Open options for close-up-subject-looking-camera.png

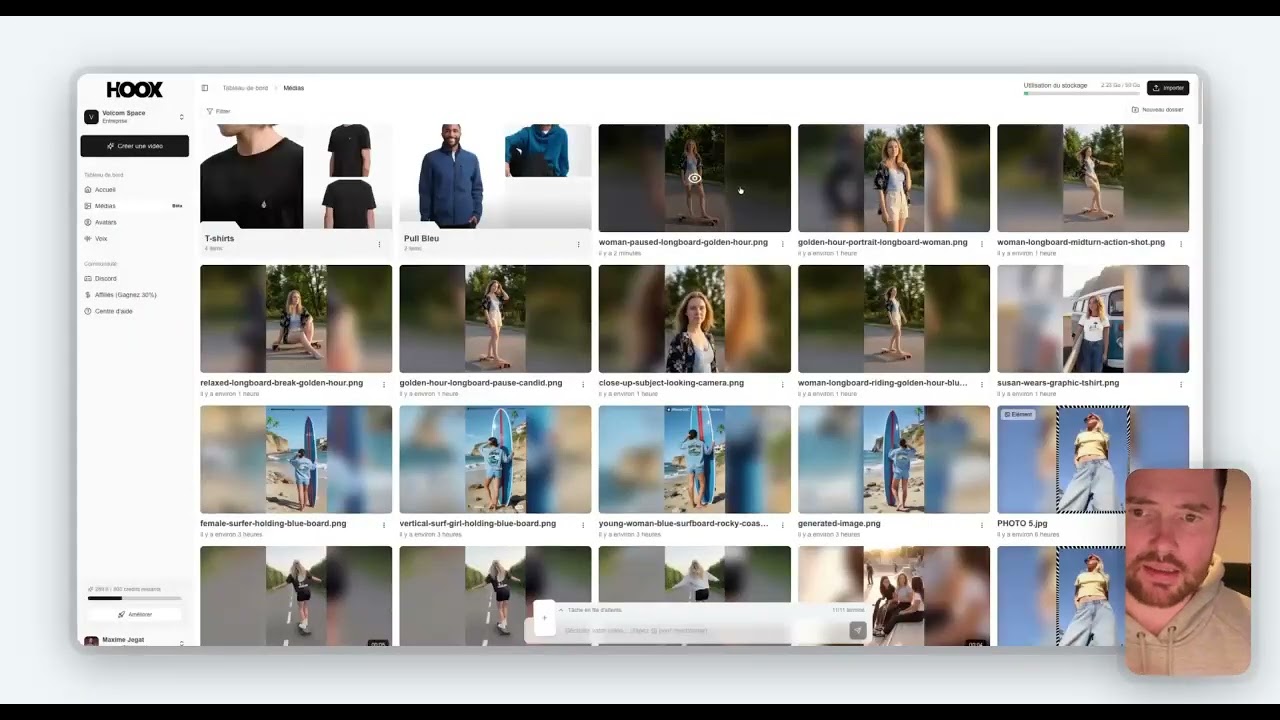pyautogui.click(x=782, y=384)
